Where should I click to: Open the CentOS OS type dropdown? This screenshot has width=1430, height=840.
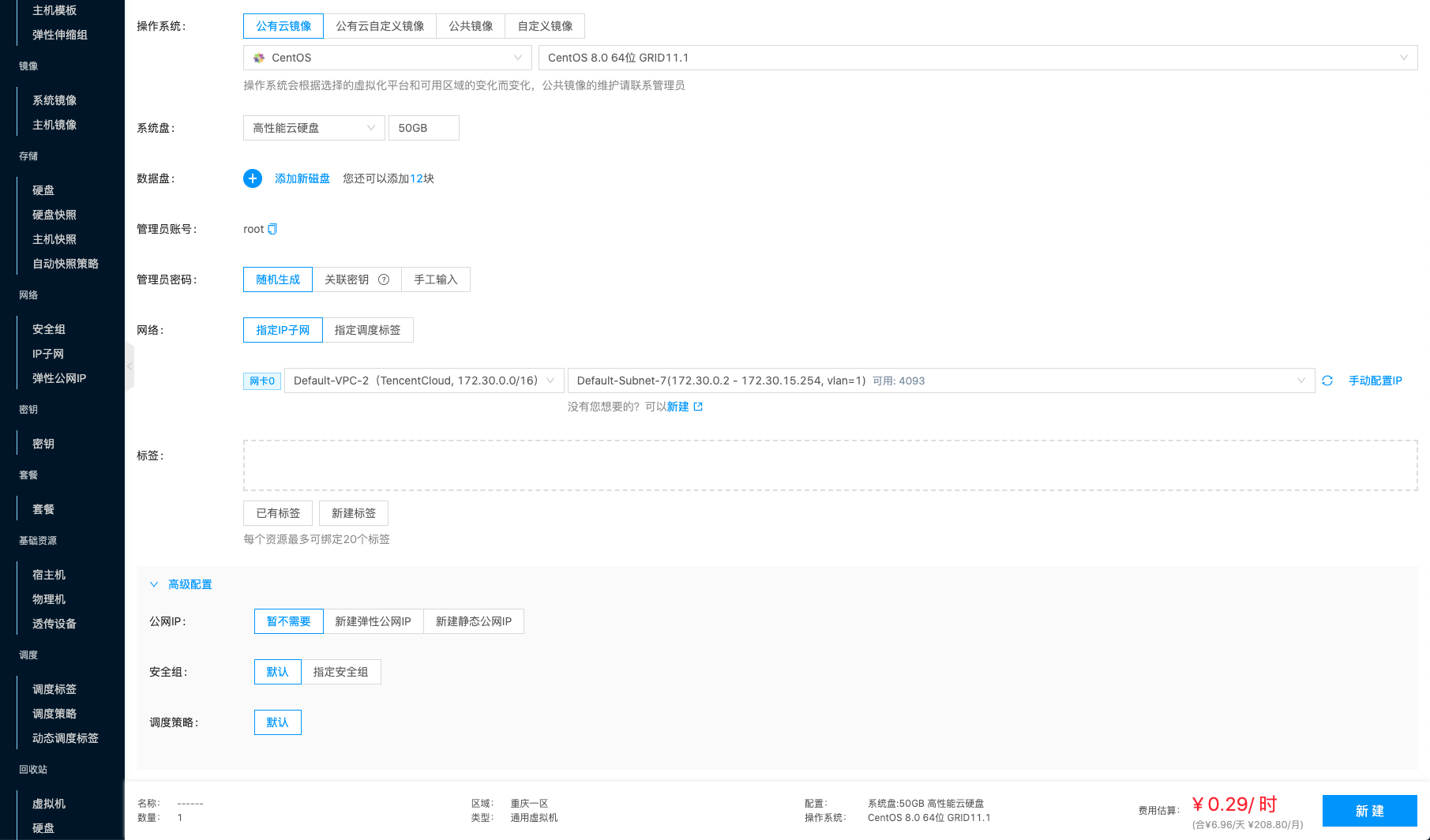point(387,58)
